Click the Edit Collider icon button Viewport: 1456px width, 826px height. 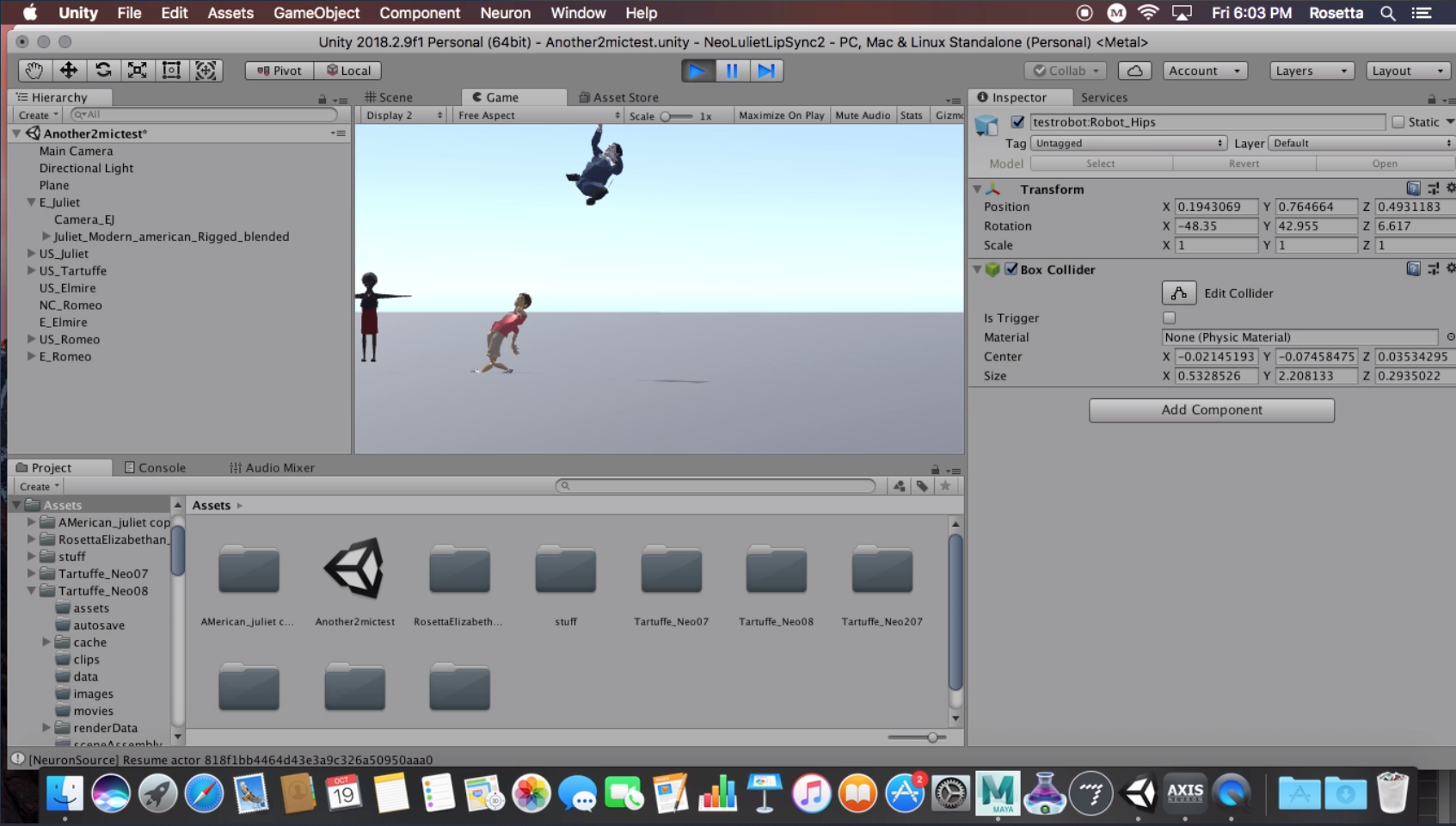(1178, 293)
